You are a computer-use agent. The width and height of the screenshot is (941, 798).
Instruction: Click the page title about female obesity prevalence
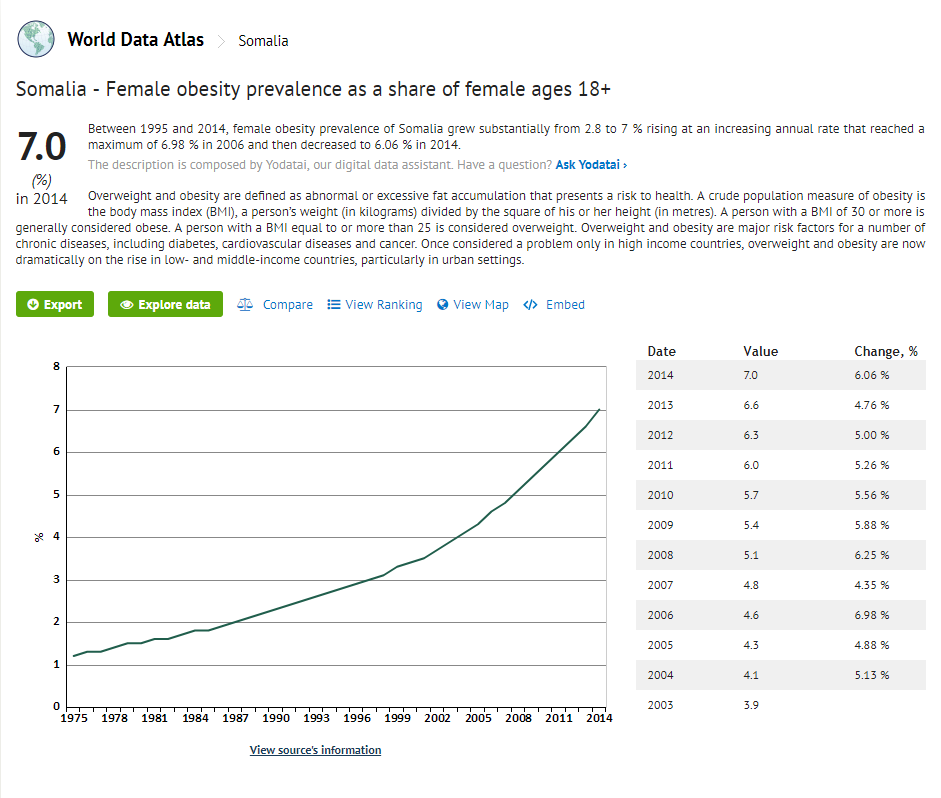point(313,89)
